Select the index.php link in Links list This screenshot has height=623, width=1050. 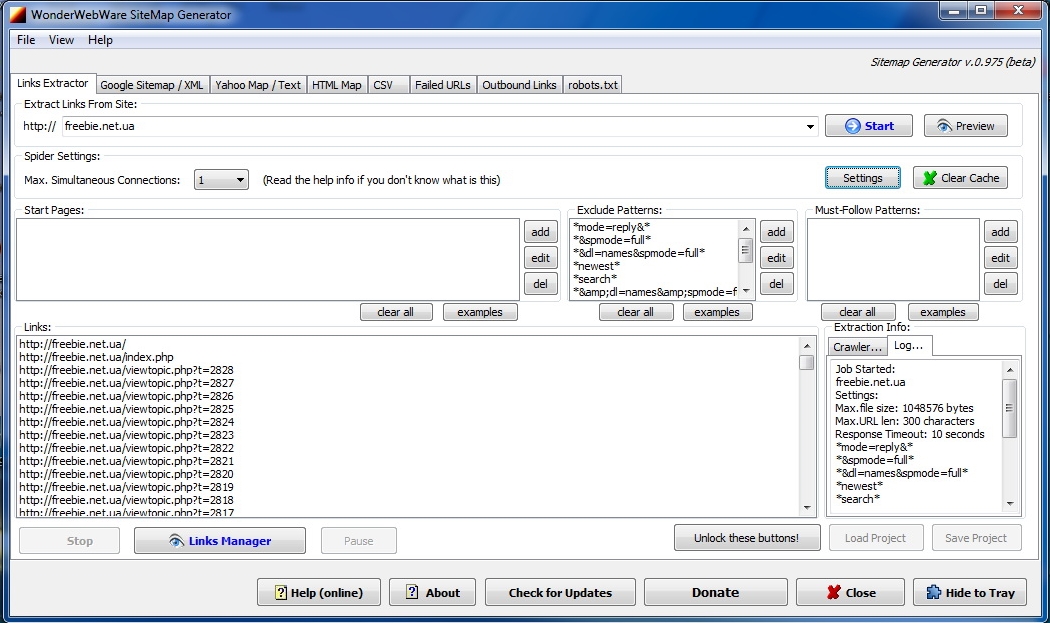point(96,357)
